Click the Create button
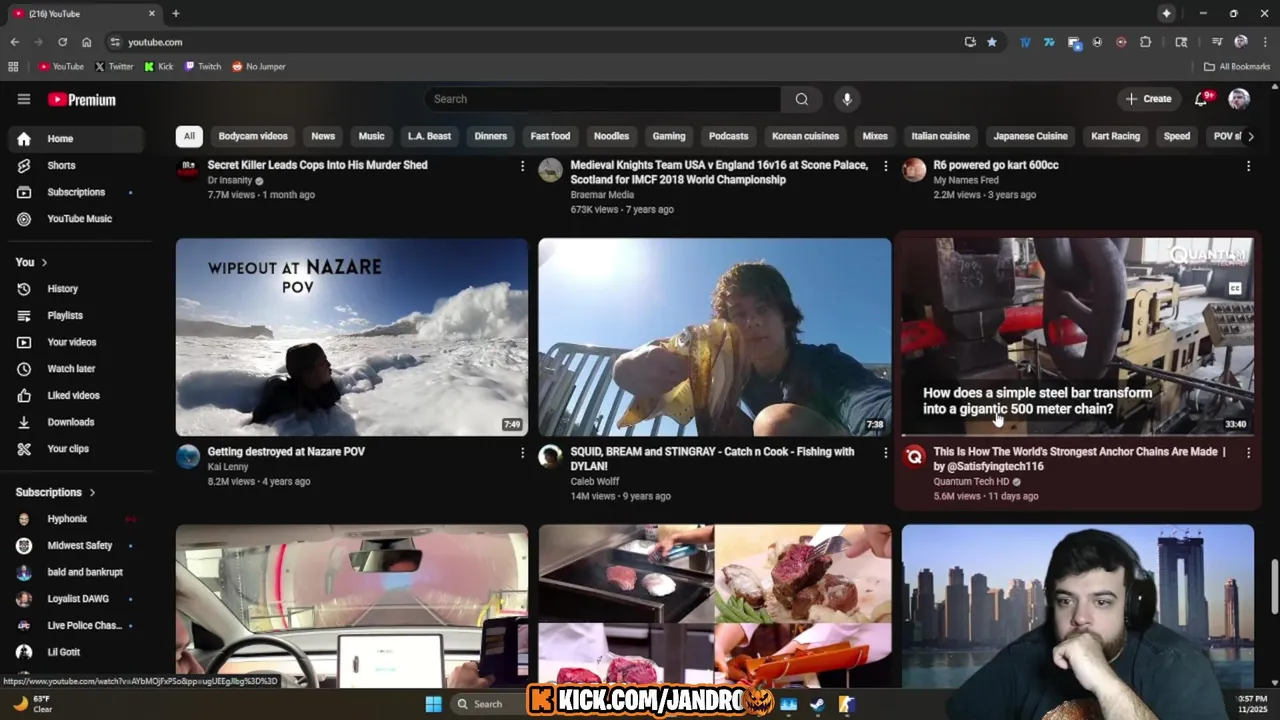The height and width of the screenshot is (720, 1280). point(1148,99)
